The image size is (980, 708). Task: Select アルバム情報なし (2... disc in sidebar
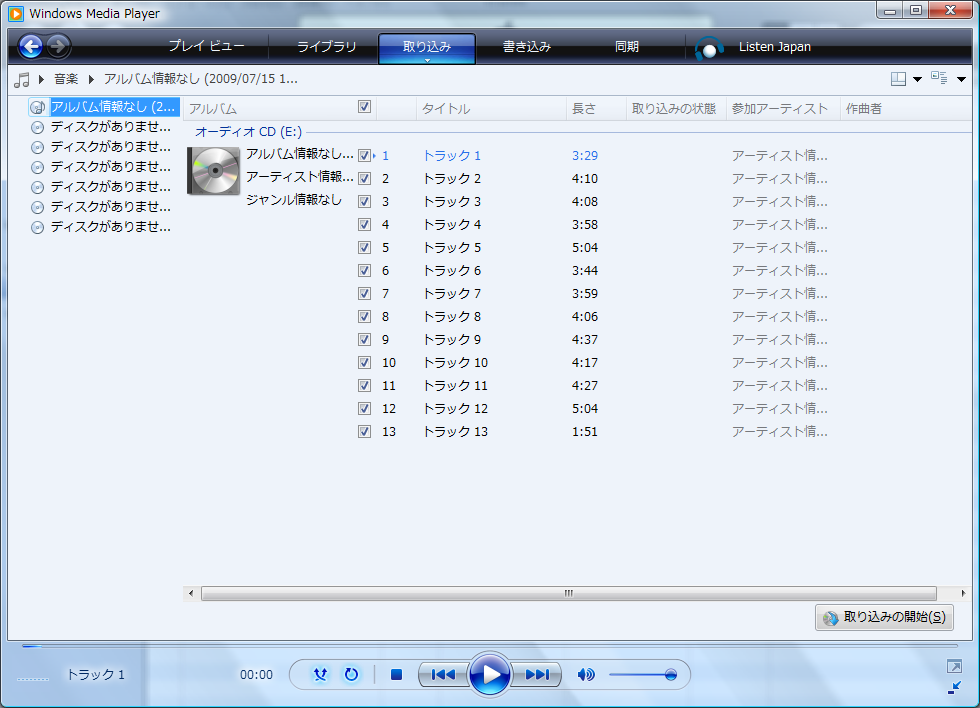(x=104, y=107)
